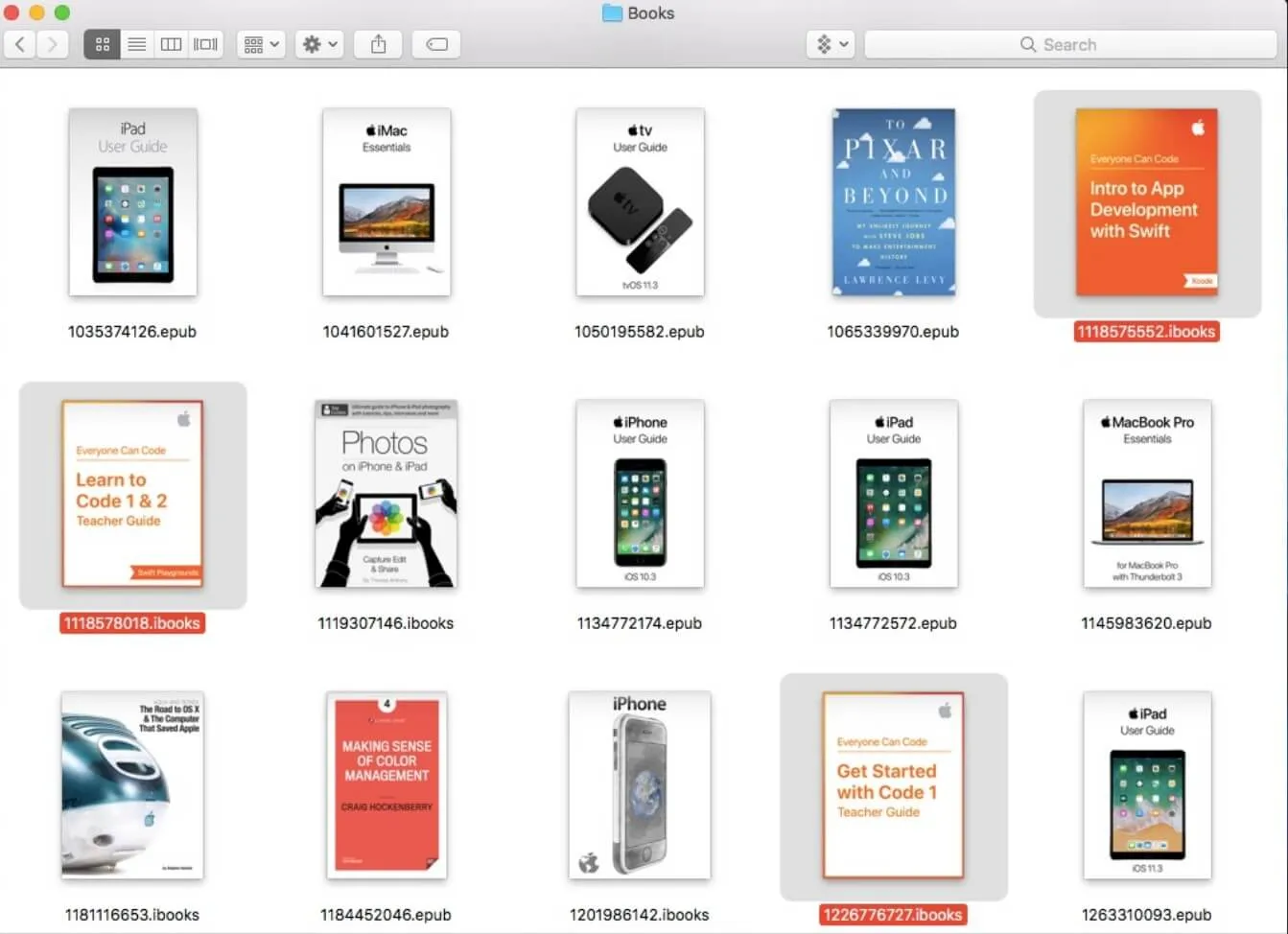Click the file name 1263310093.epub
The image size is (1288, 934).
(1146, 915)
